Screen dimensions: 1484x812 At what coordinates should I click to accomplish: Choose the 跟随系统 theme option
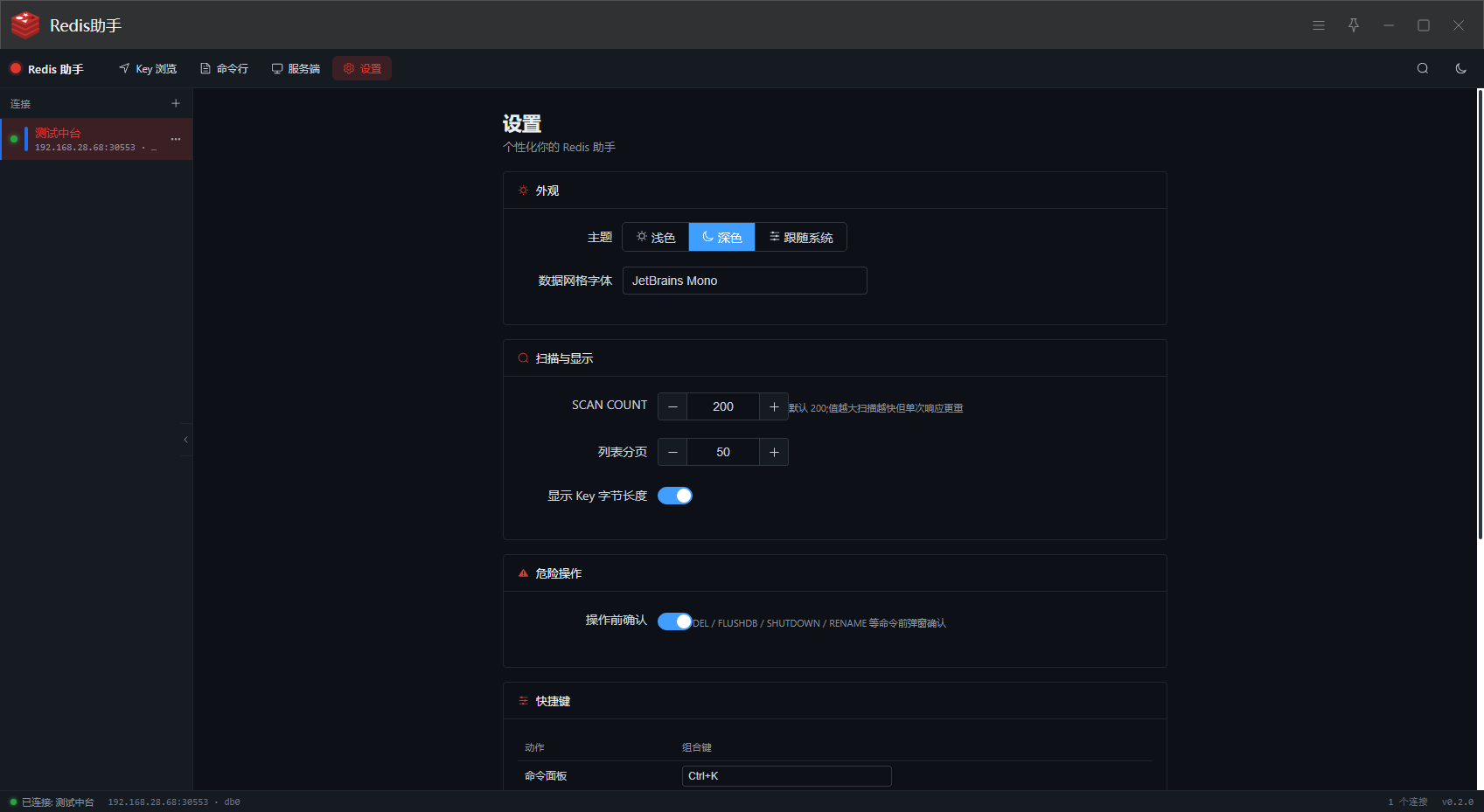pos(801,237)
